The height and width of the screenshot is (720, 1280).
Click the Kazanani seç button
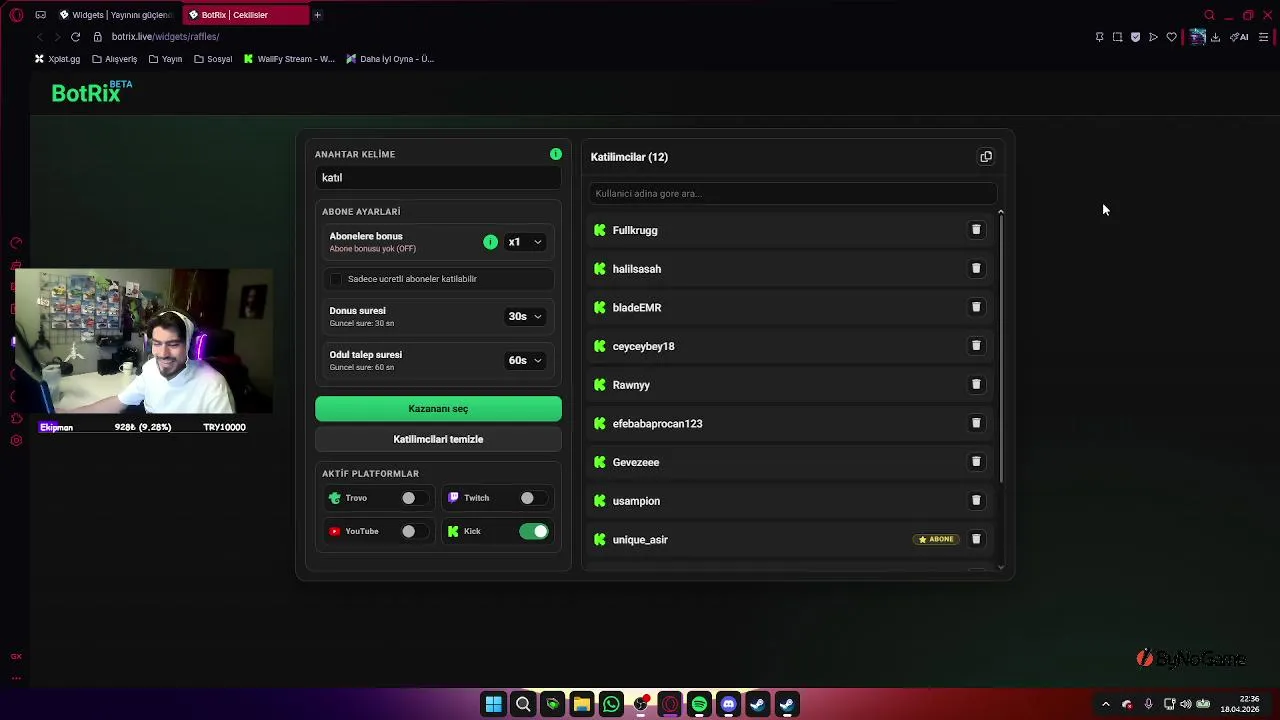coord(438,409)
